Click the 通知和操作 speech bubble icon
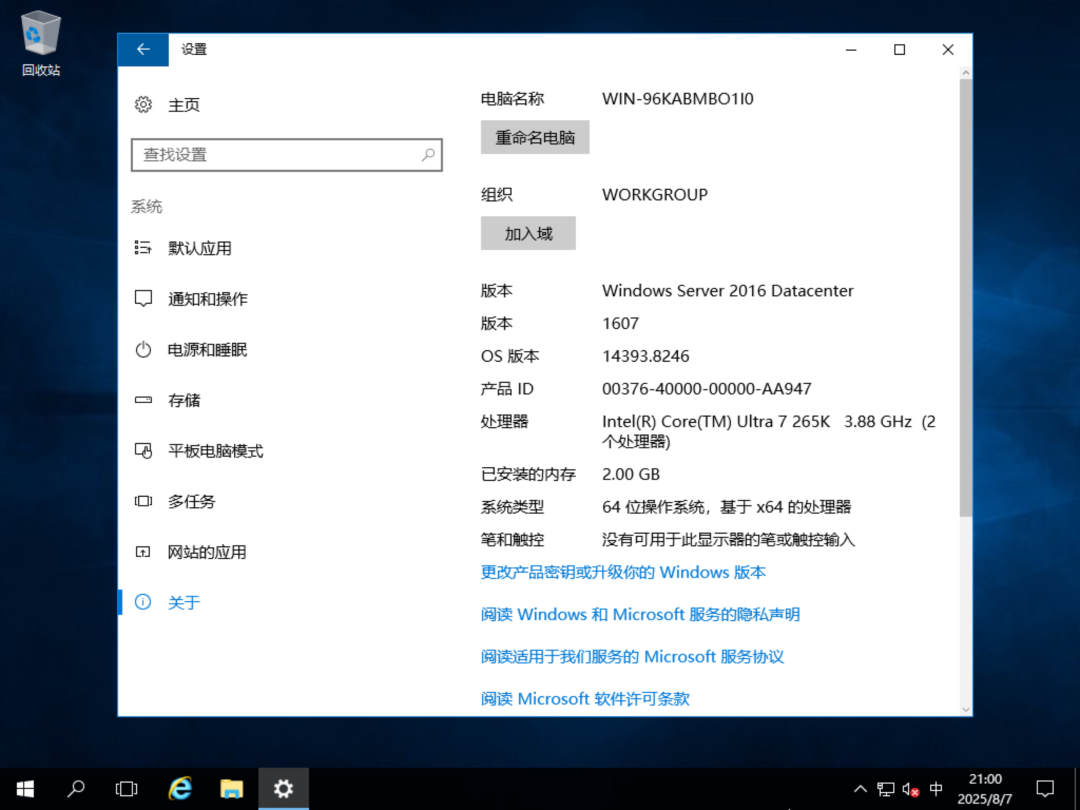Image resolution: width=1080 pixels, height=810 pixels. [143, 298]
